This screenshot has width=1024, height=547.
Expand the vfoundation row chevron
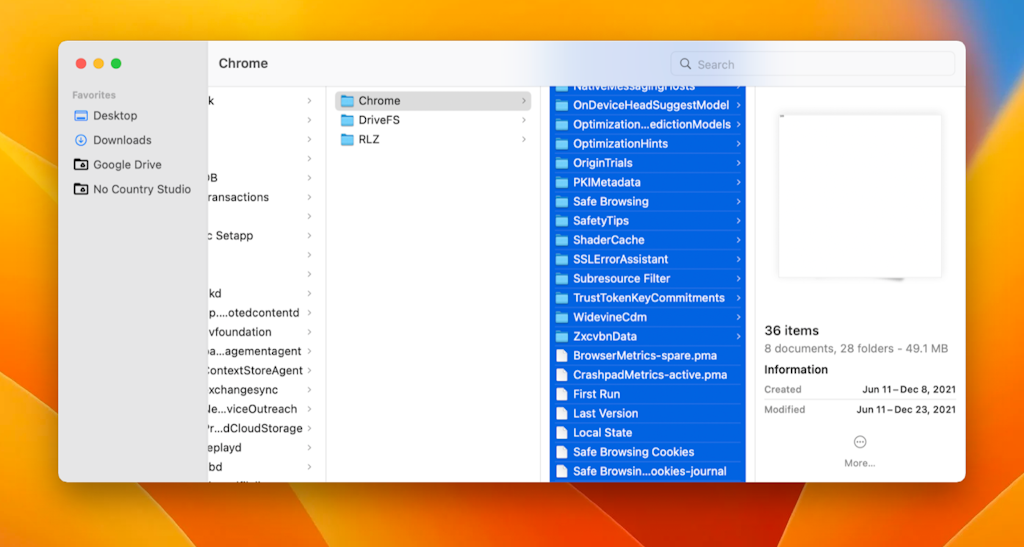click(x=310, y=332)
